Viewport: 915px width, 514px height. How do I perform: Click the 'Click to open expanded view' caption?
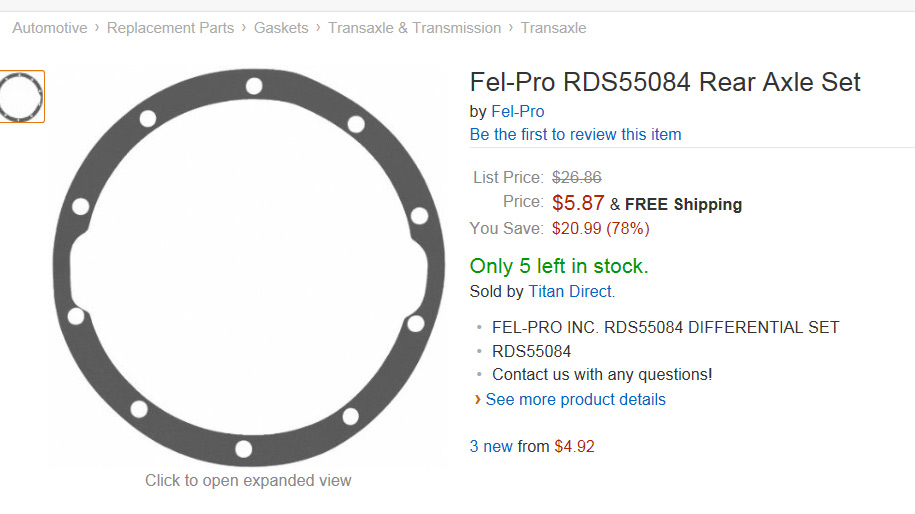point(248,481)
